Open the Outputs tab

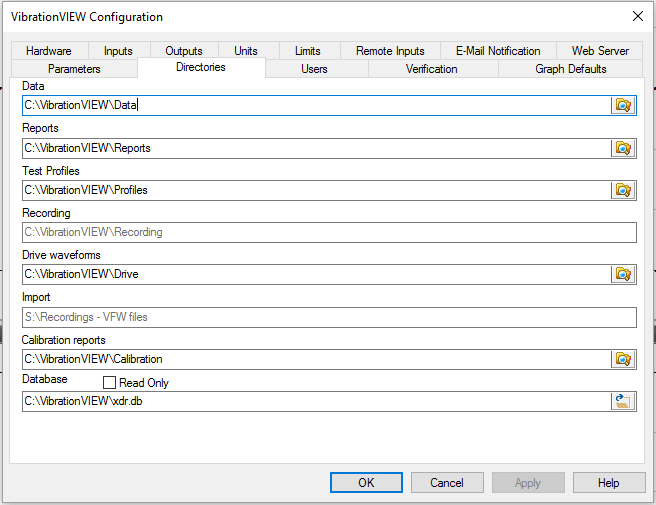184,51
